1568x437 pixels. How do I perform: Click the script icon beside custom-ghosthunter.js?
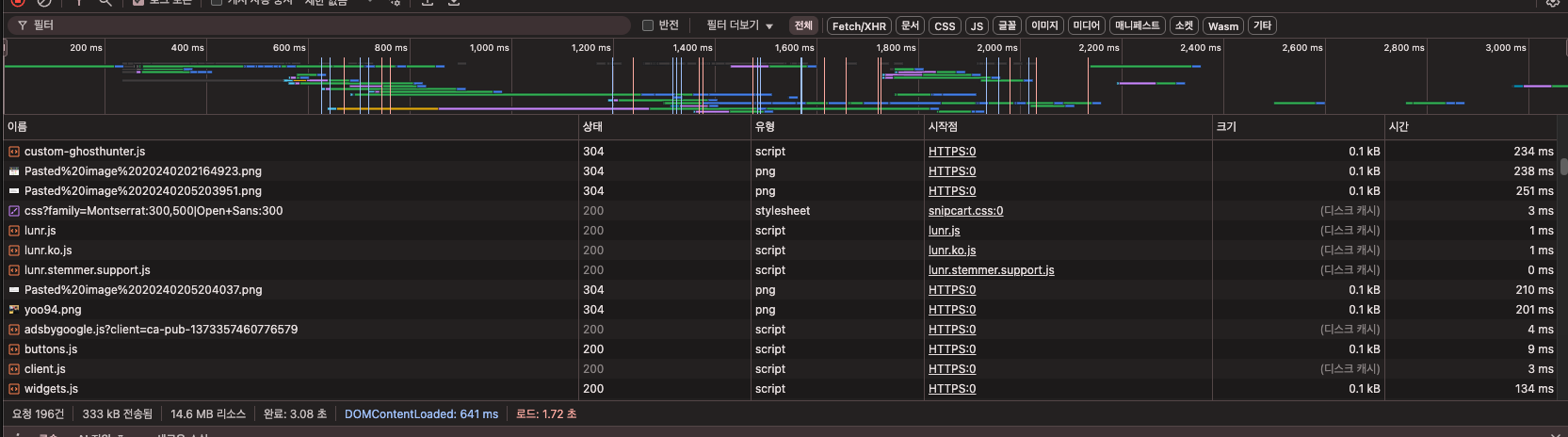click(14, 152)
